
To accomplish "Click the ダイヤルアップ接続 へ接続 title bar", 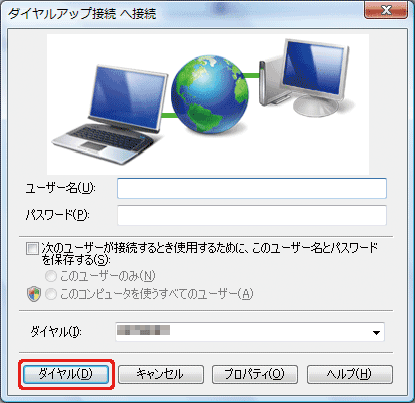I will (82, 13).
